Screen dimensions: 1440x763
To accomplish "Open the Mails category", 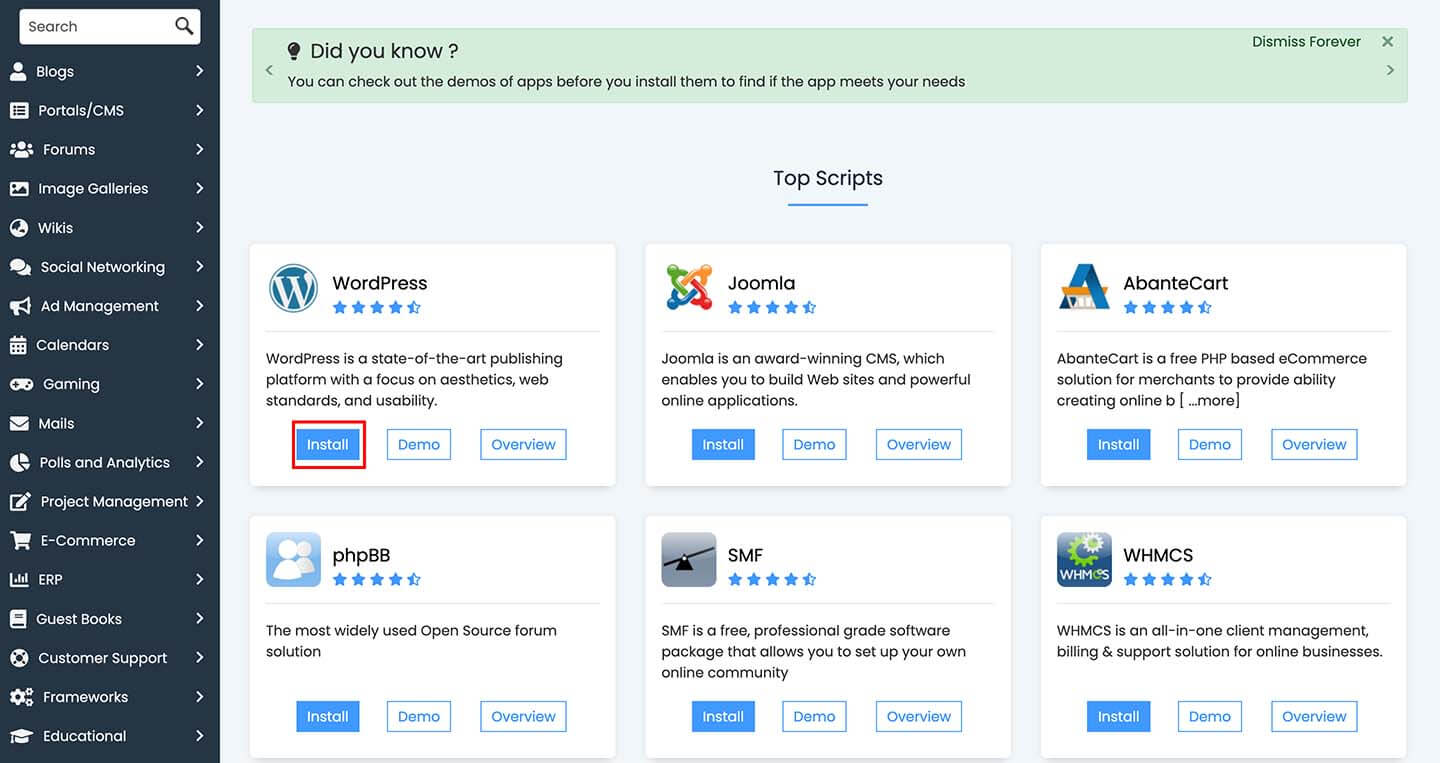I will point(108,423).
